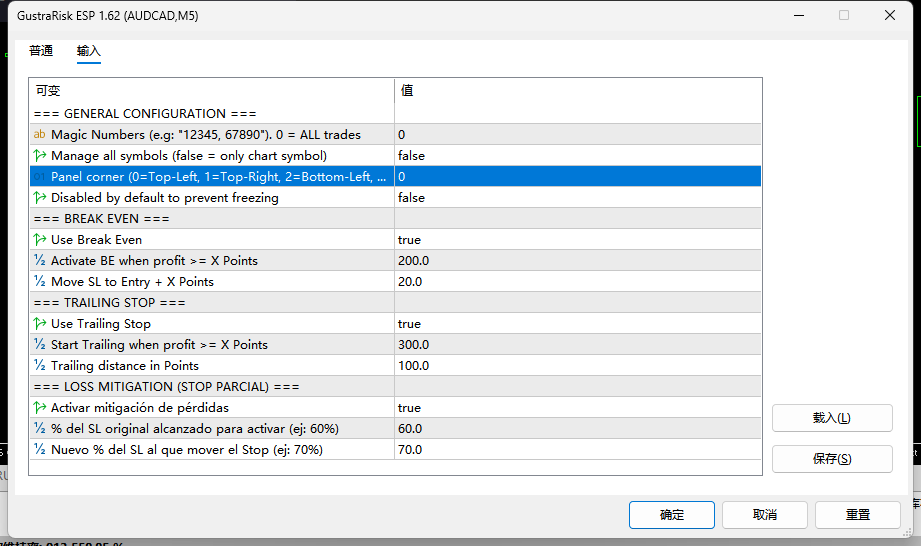The image size is (921, 546).
Task: Click fraction icon beside Activate BE row
Action: coord(39,261)
